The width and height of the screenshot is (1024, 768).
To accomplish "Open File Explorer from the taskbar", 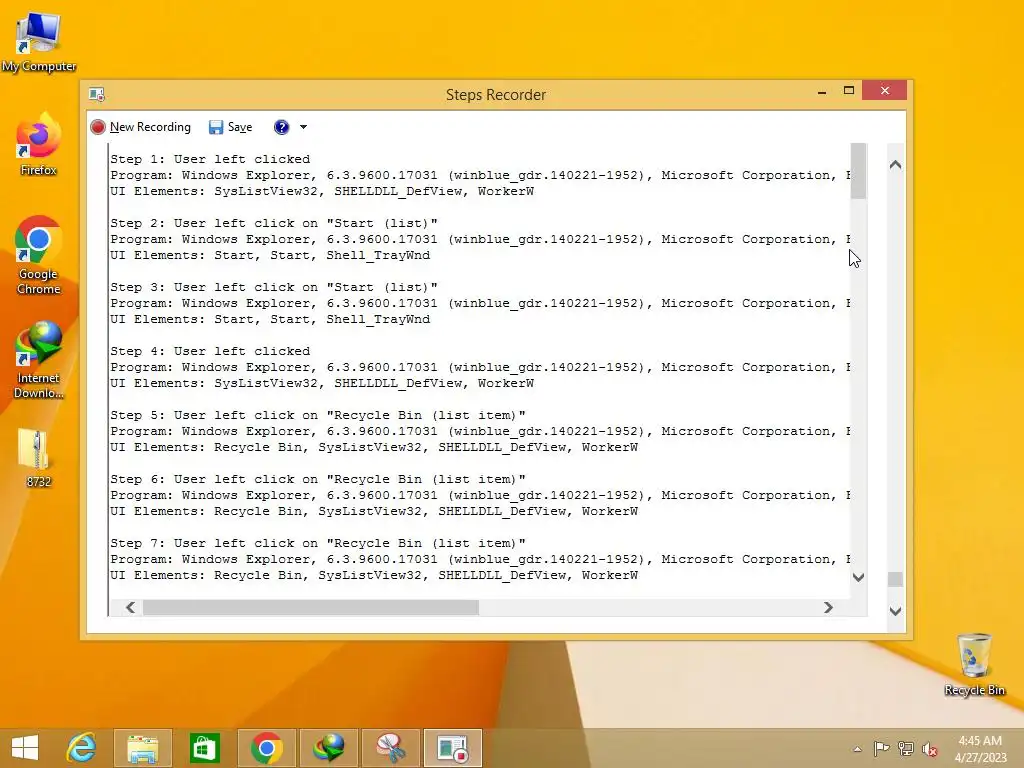I will [x=142, y=748].
